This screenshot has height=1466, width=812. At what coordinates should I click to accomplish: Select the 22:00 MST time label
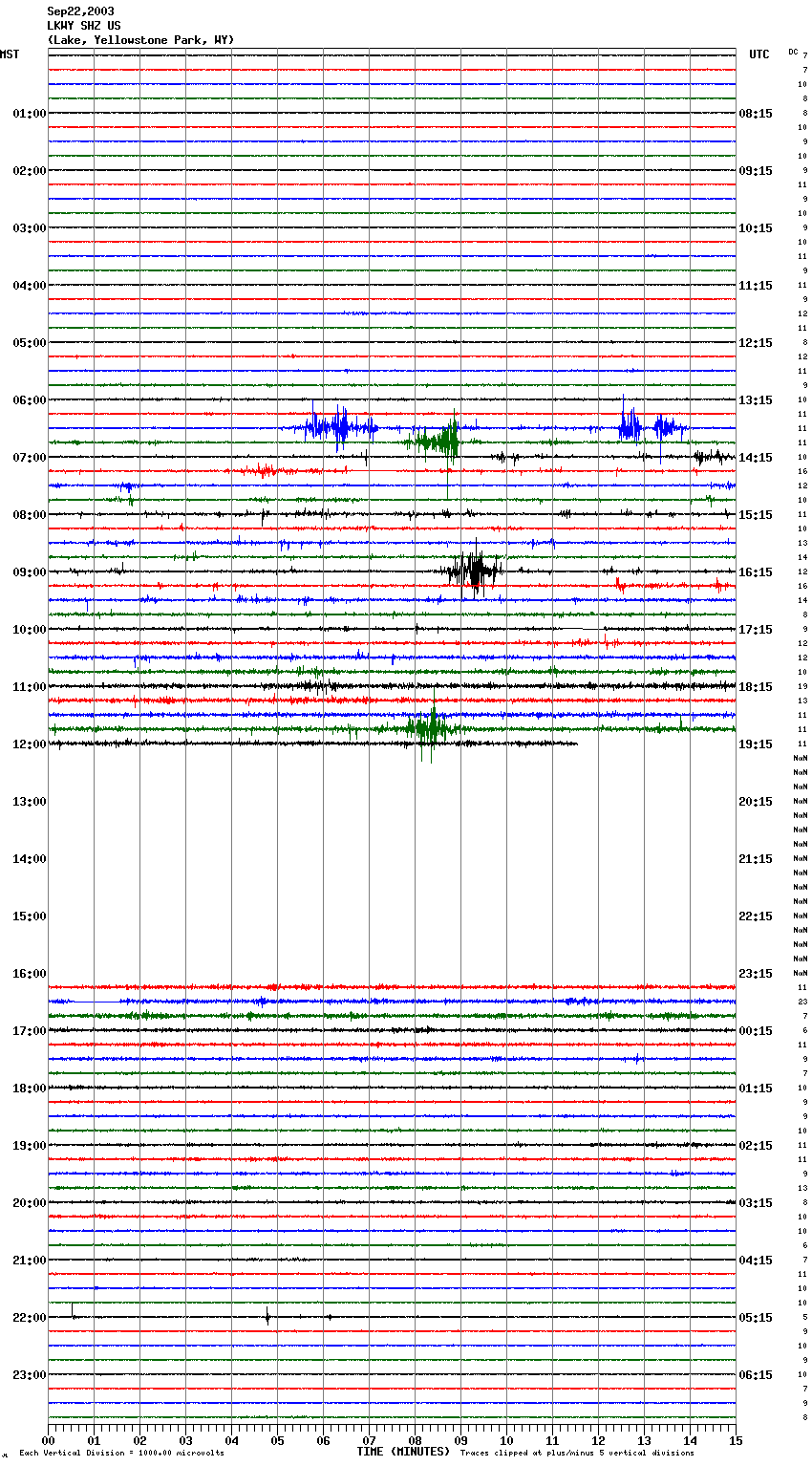click(29, 1318)
